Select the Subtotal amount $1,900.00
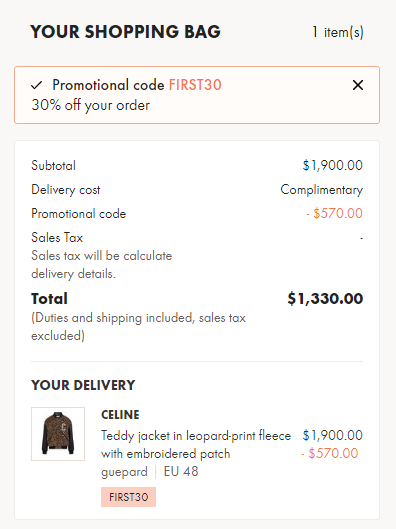396x529 pixels. pos(333,165)
